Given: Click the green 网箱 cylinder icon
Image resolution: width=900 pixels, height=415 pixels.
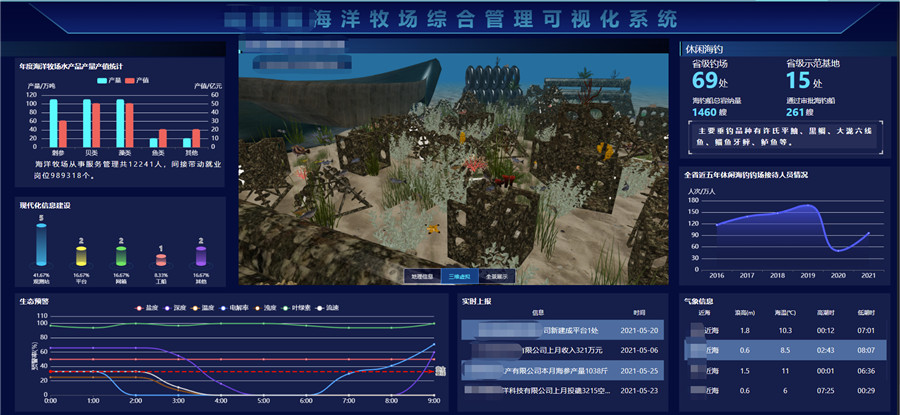Looking at the screenshot, I should [121, 256].
